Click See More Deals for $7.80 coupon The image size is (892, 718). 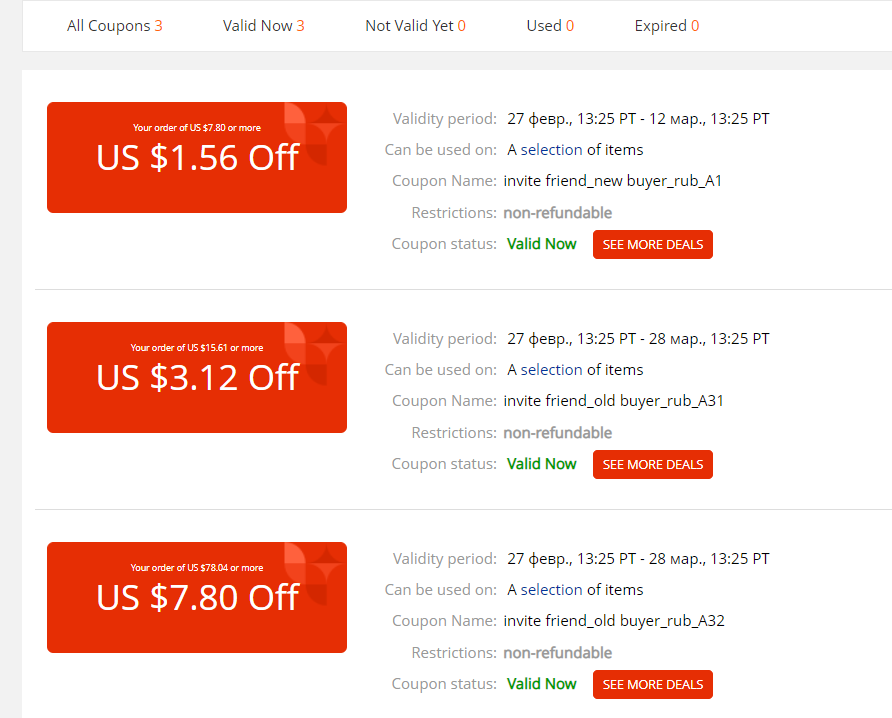pyautogui.click(x=653, y=684)
